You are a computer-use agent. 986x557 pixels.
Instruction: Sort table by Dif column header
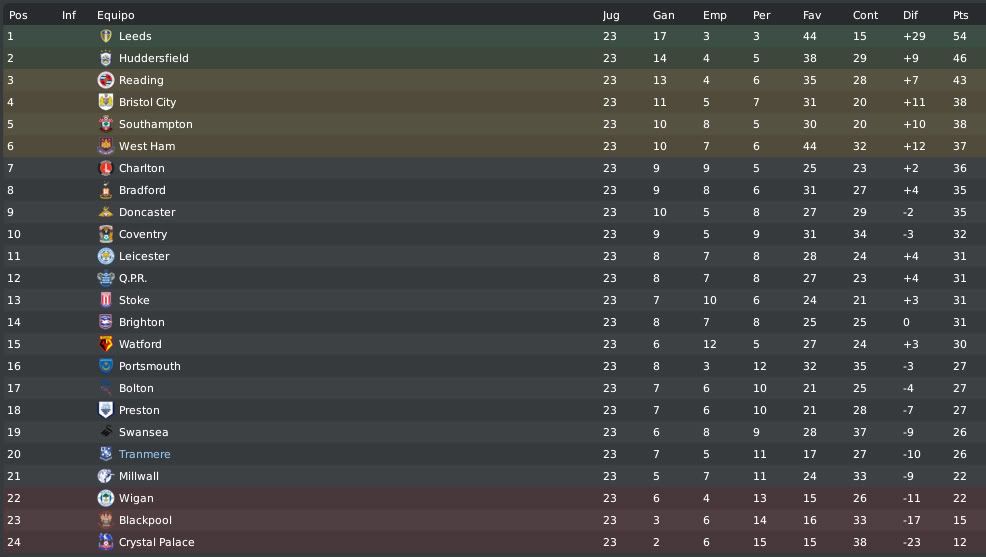(x=910, y=15)
